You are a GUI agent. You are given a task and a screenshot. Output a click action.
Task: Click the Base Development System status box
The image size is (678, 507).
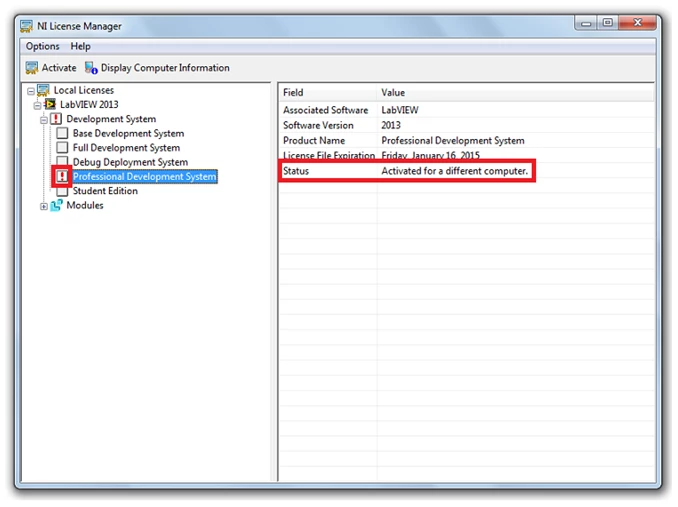click(x=62, y=133)
